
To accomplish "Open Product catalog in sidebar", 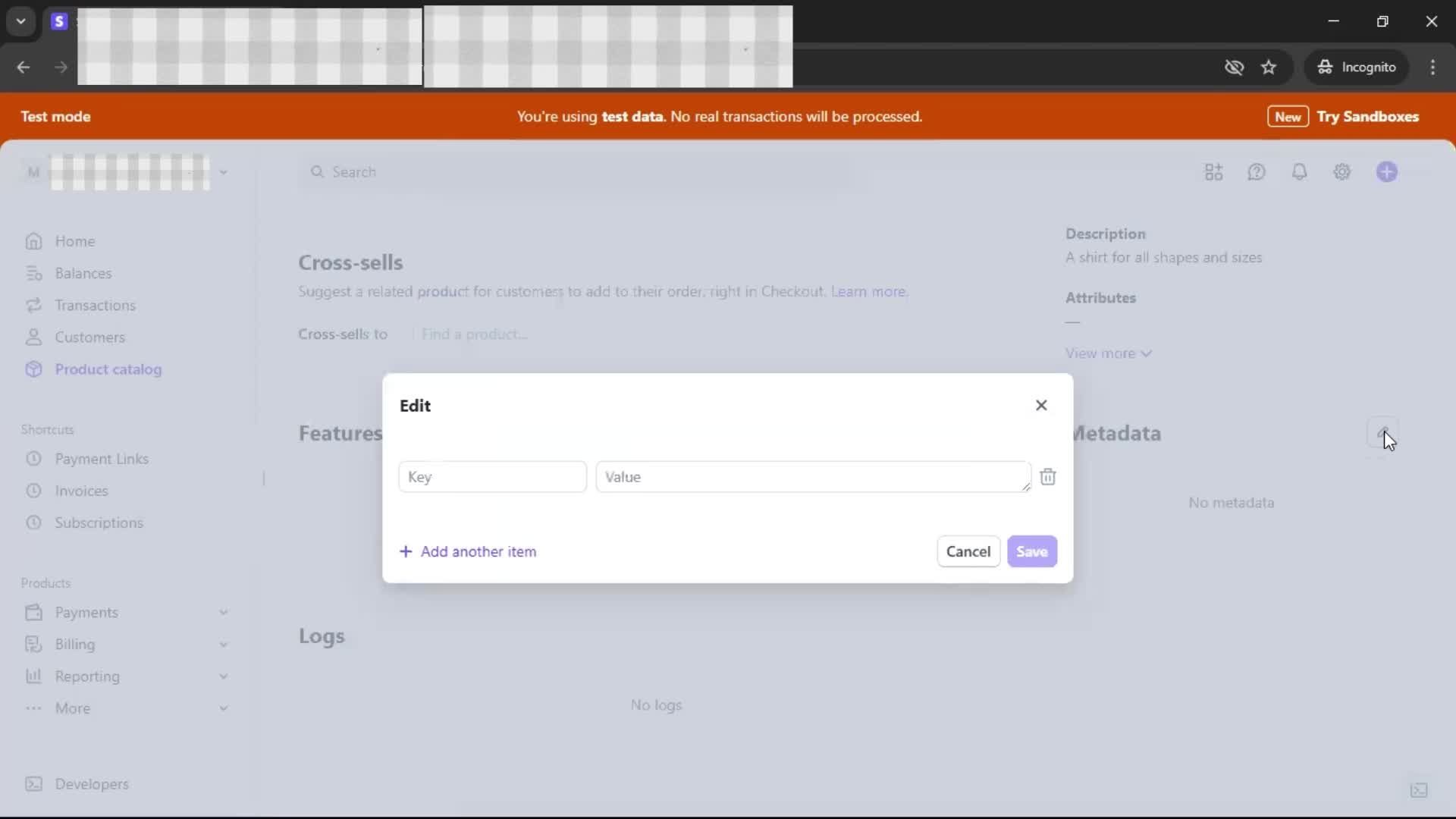I will click(x=108, y=369).
